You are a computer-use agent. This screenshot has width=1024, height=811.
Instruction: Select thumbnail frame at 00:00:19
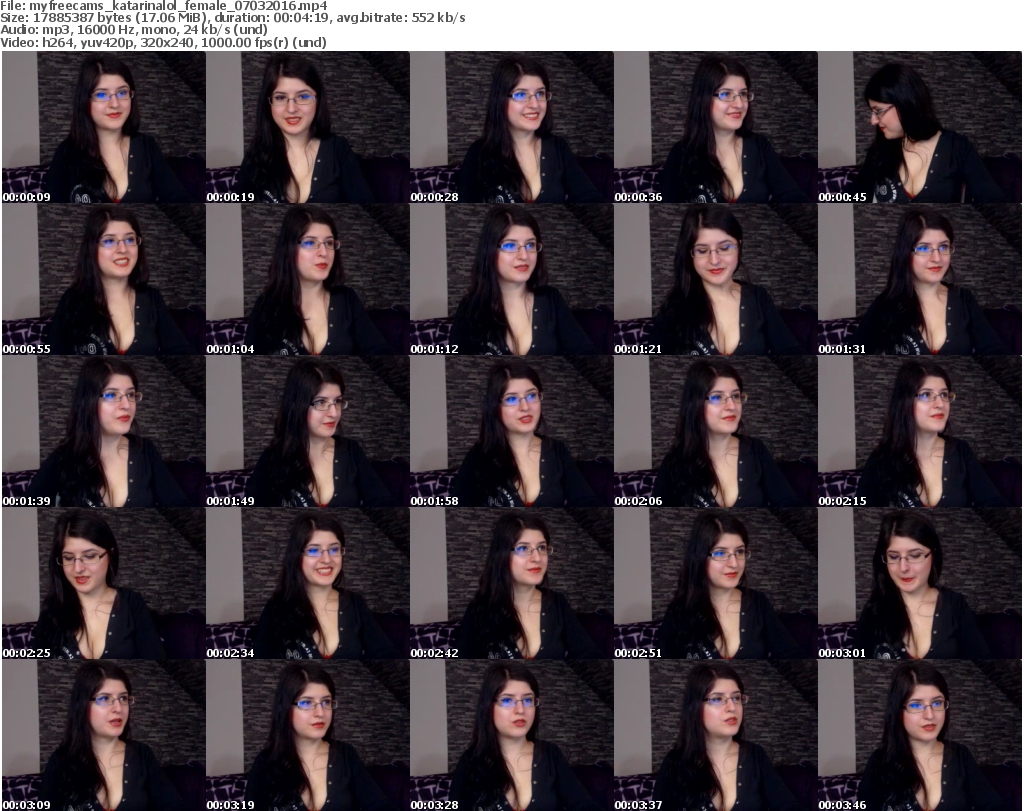(308, 127)
